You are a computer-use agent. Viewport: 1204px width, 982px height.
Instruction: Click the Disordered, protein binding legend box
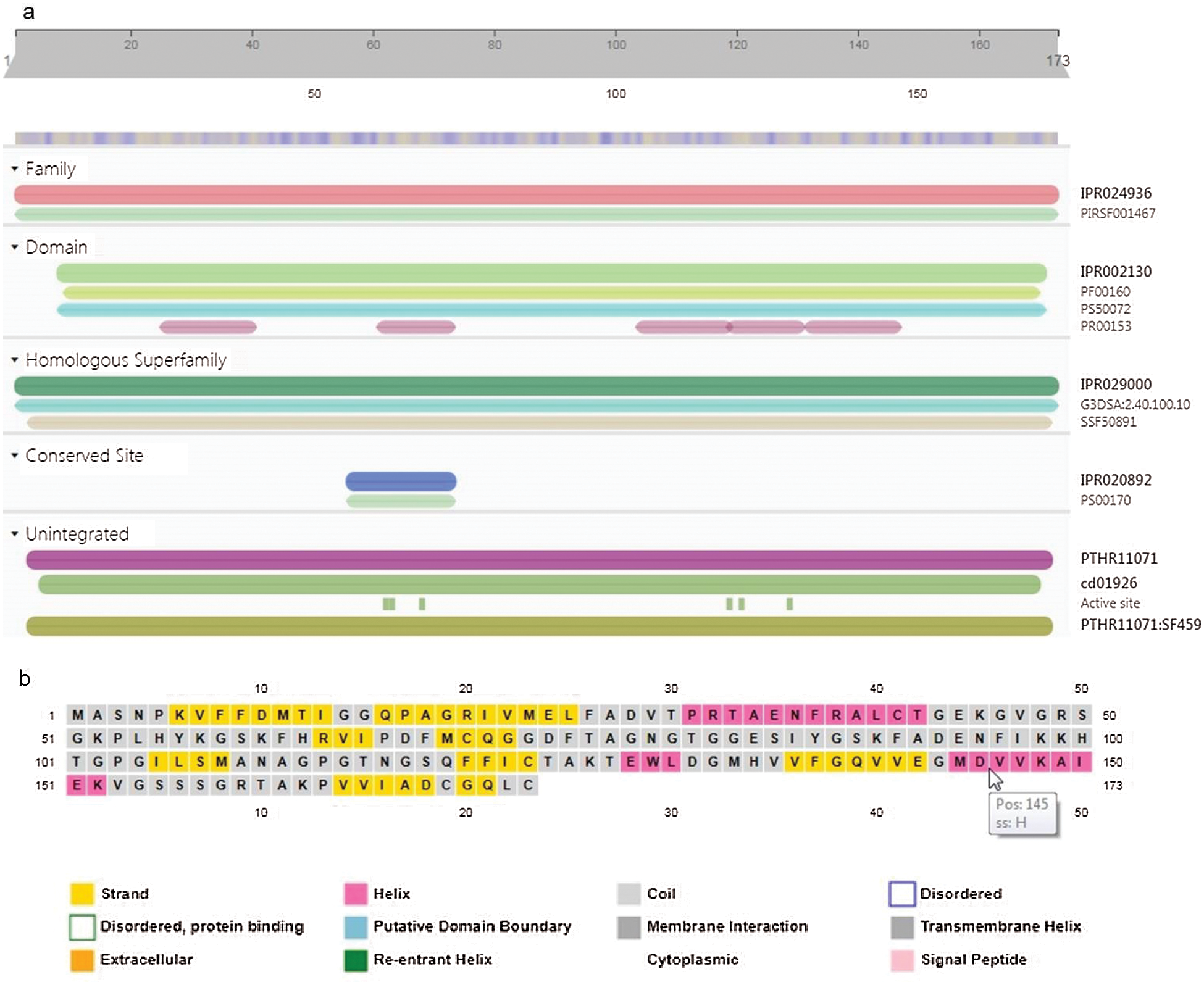click(x=82, y=926)
